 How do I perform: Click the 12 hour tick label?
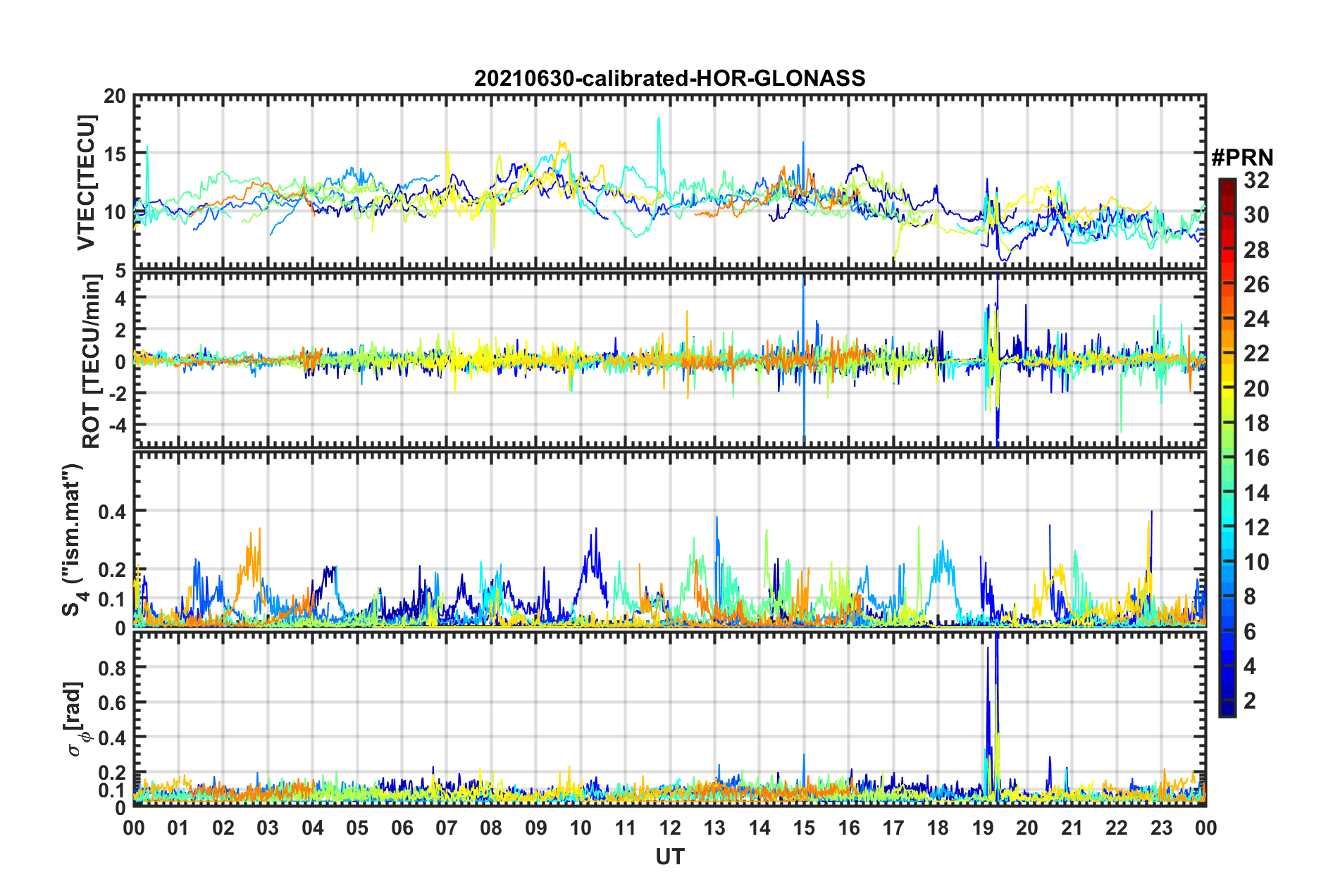coord(670,828)
